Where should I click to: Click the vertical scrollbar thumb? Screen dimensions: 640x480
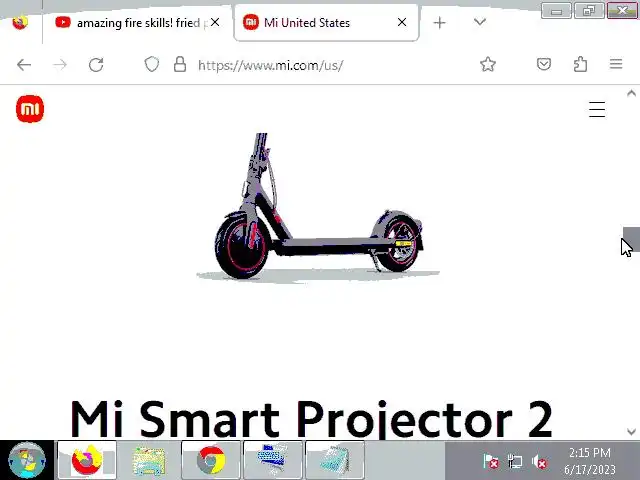click(x=631, y=239)
